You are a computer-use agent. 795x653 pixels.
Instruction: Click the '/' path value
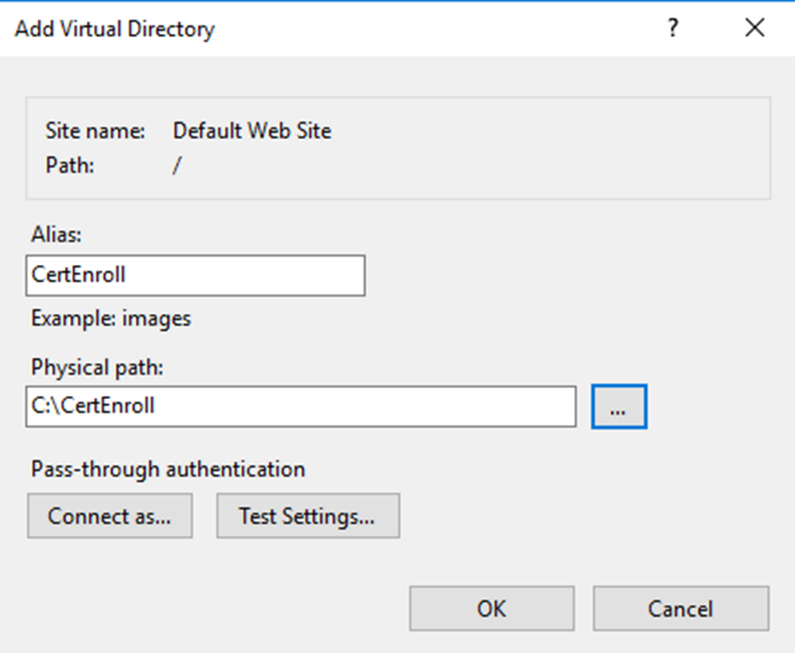click(x=177, y=165)
